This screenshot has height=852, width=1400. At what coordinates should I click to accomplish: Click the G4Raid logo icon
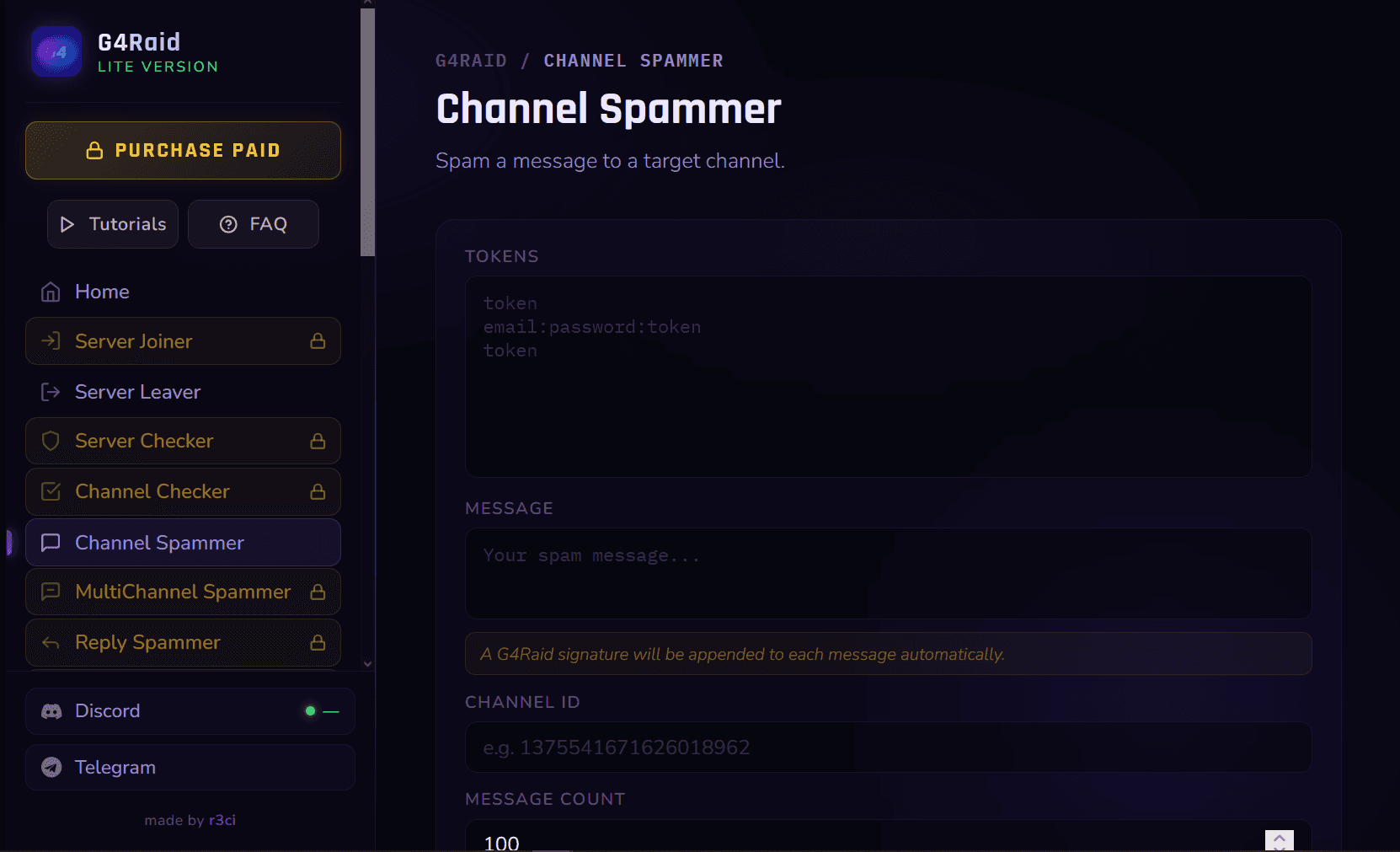coord(56,52)
